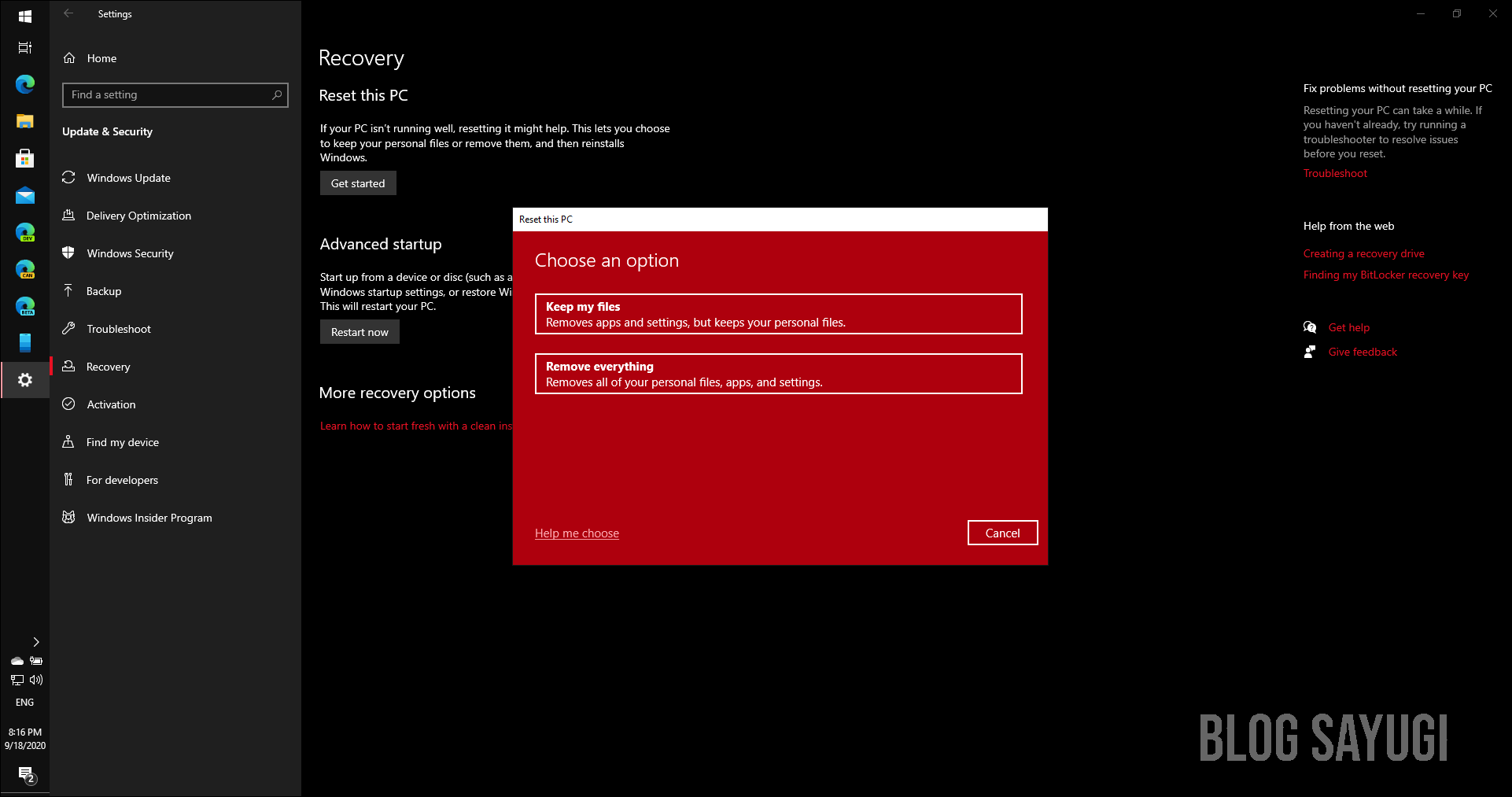Launch Microsoft Edge Canary from the taskbar
This screenshot has height=797, width=1512.
point(24,269)
